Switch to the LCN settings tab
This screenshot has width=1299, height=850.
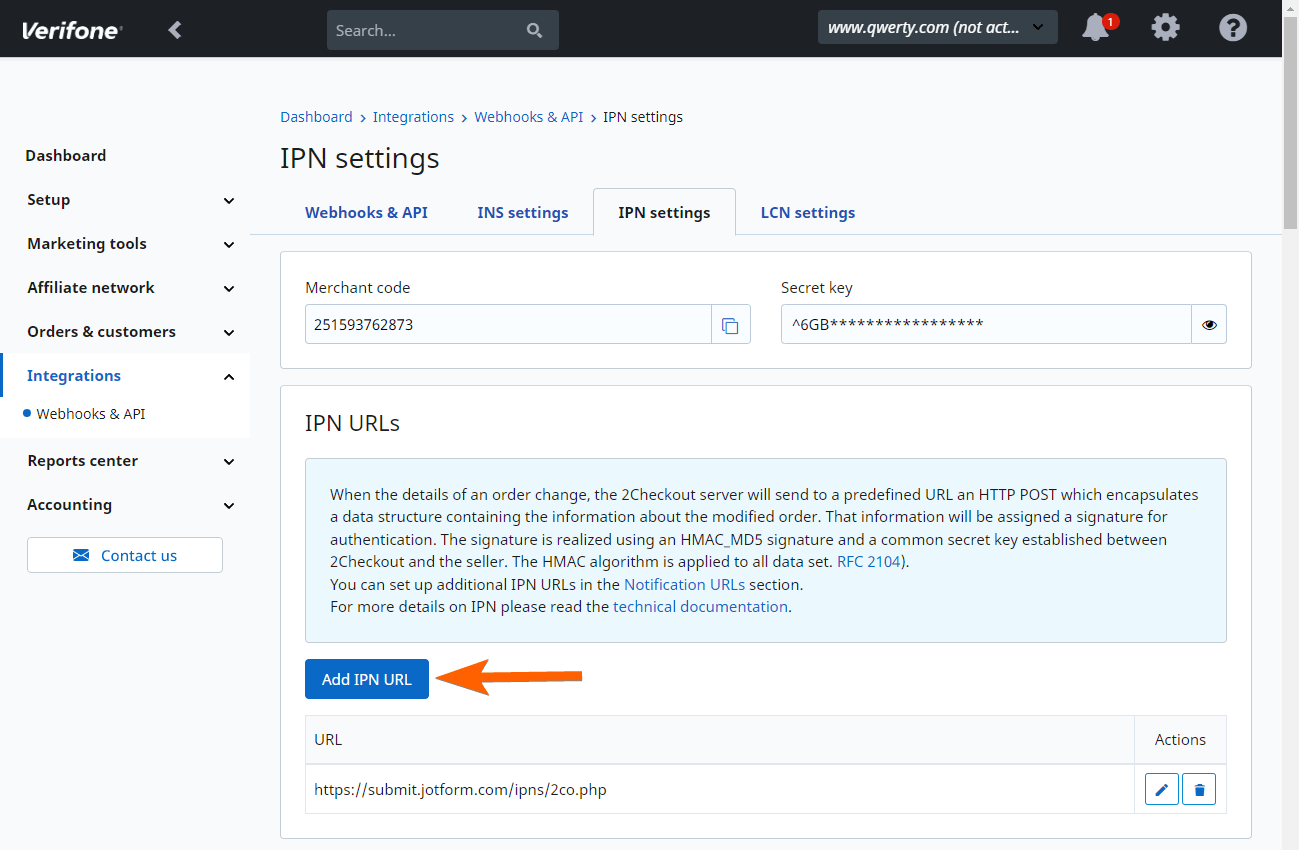[808, 213]
